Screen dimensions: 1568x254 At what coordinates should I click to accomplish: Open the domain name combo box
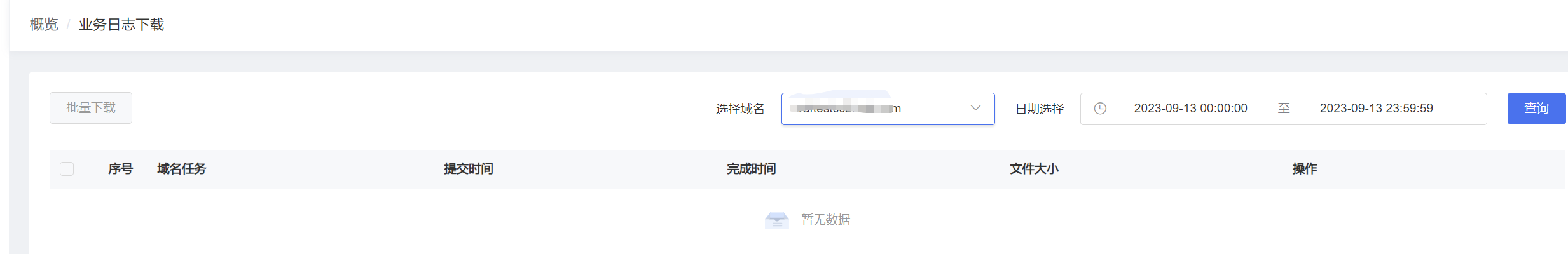pyautogui.click(x=888, y=109)
